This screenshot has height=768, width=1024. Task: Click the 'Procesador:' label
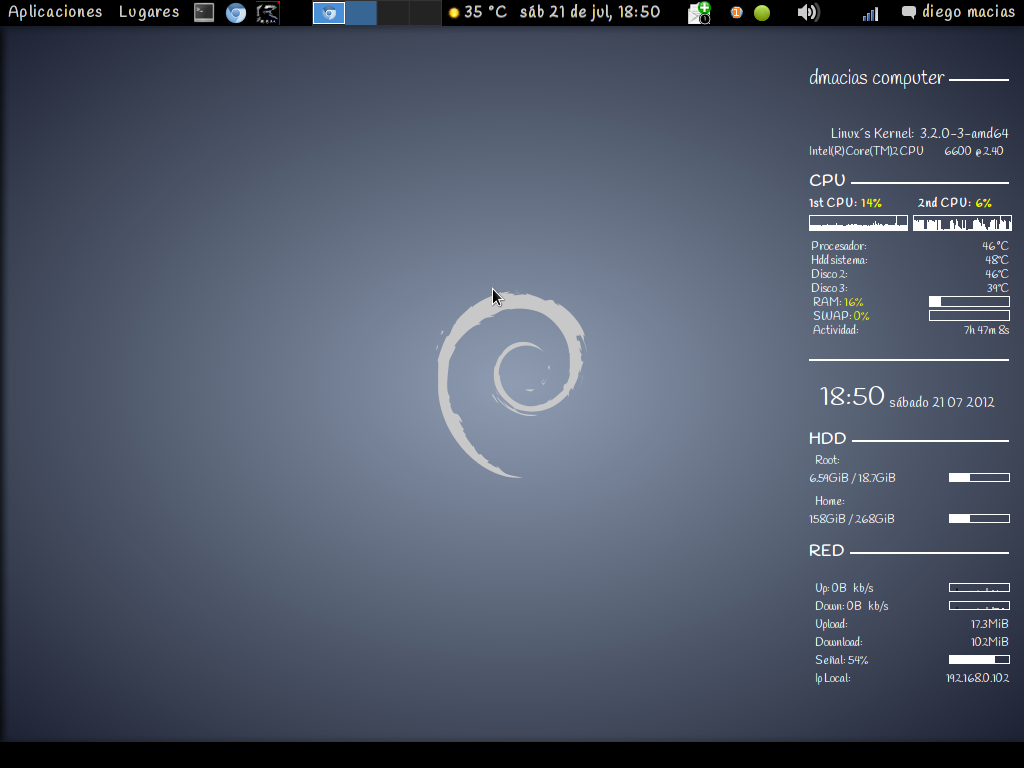coord(839,246)
